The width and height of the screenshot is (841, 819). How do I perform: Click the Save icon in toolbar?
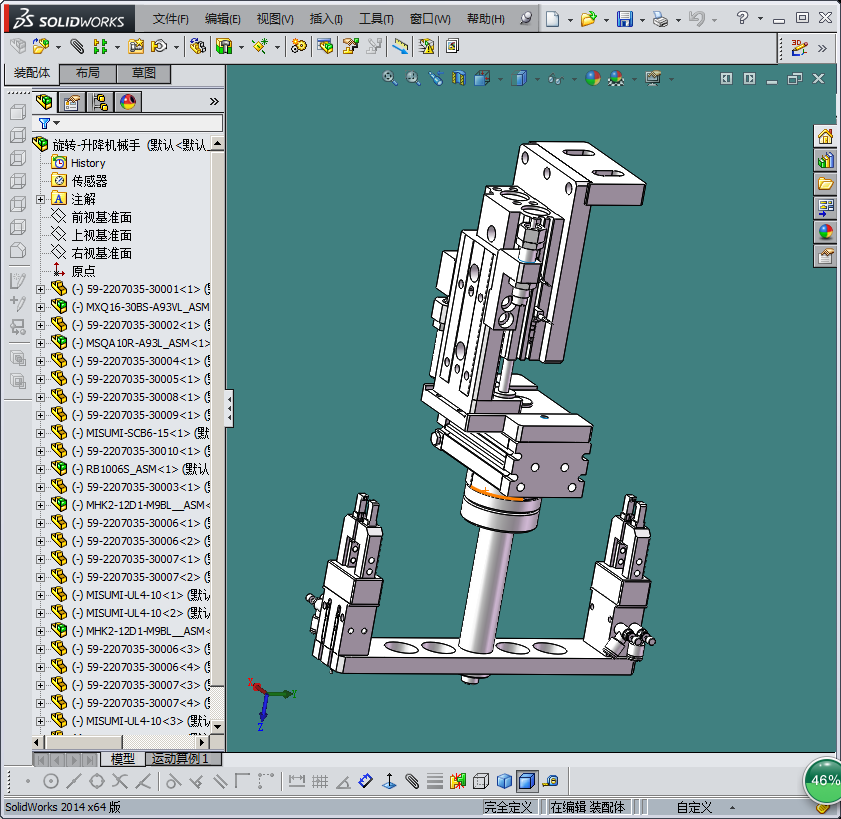click(624, 19)
